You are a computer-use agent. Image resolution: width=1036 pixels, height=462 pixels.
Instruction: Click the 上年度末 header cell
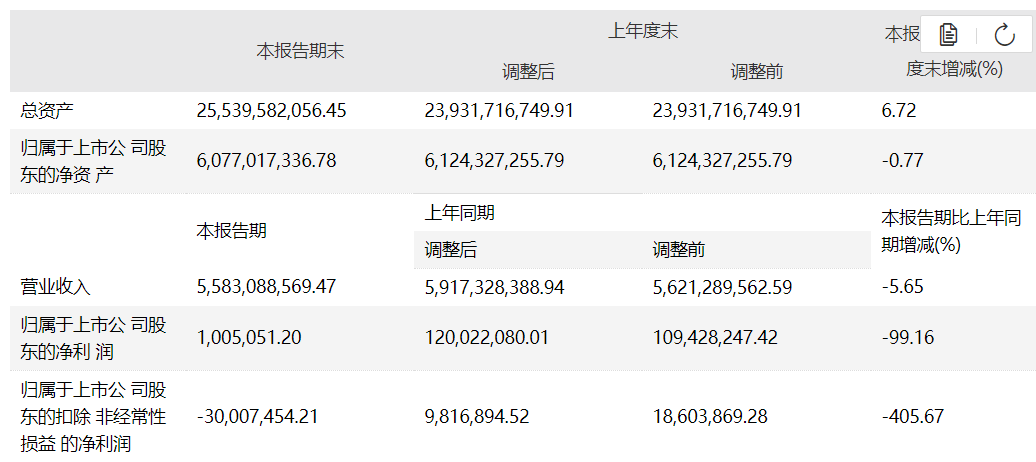point(643,31)
